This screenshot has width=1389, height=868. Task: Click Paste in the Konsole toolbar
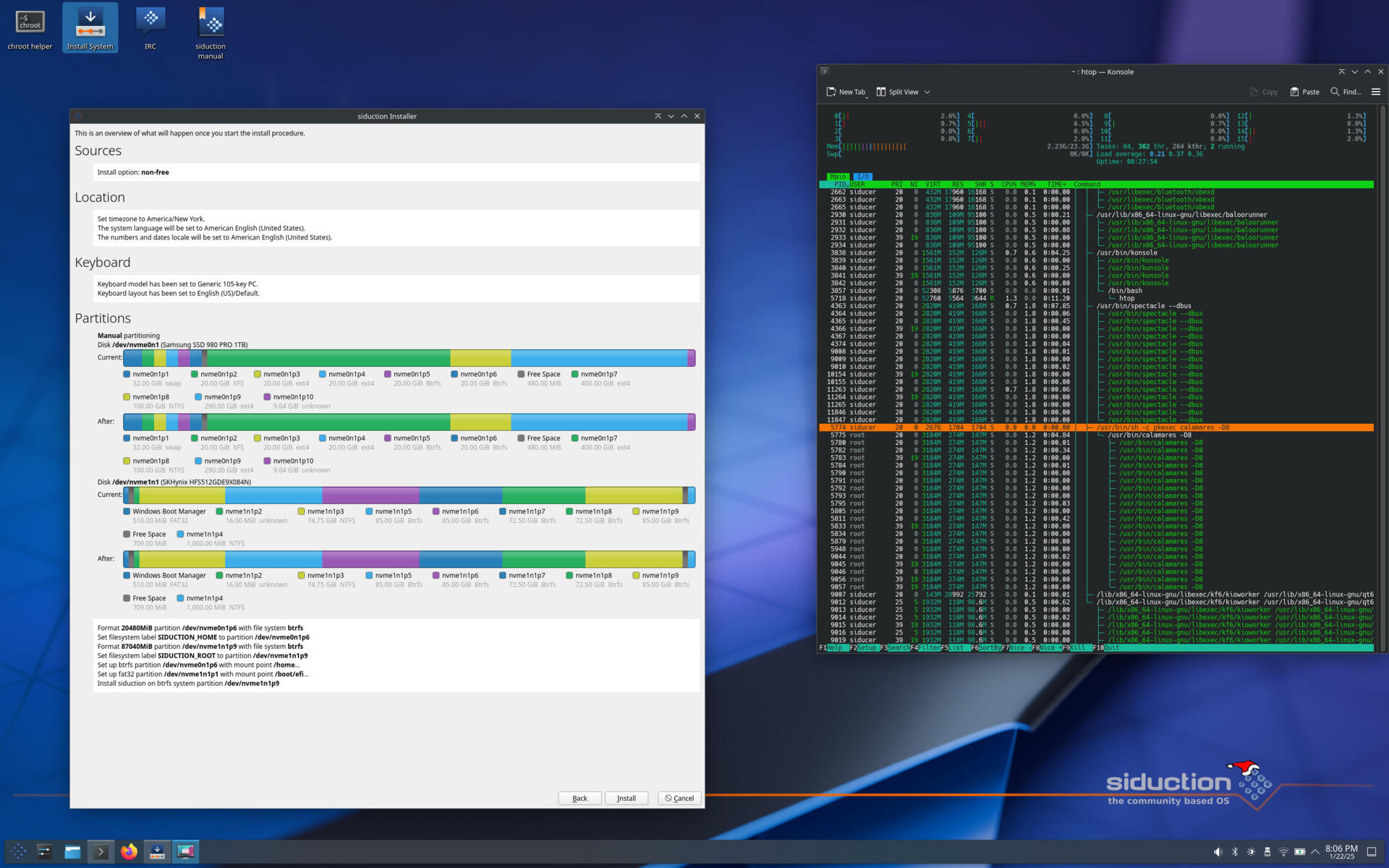tap(1304, 92)
